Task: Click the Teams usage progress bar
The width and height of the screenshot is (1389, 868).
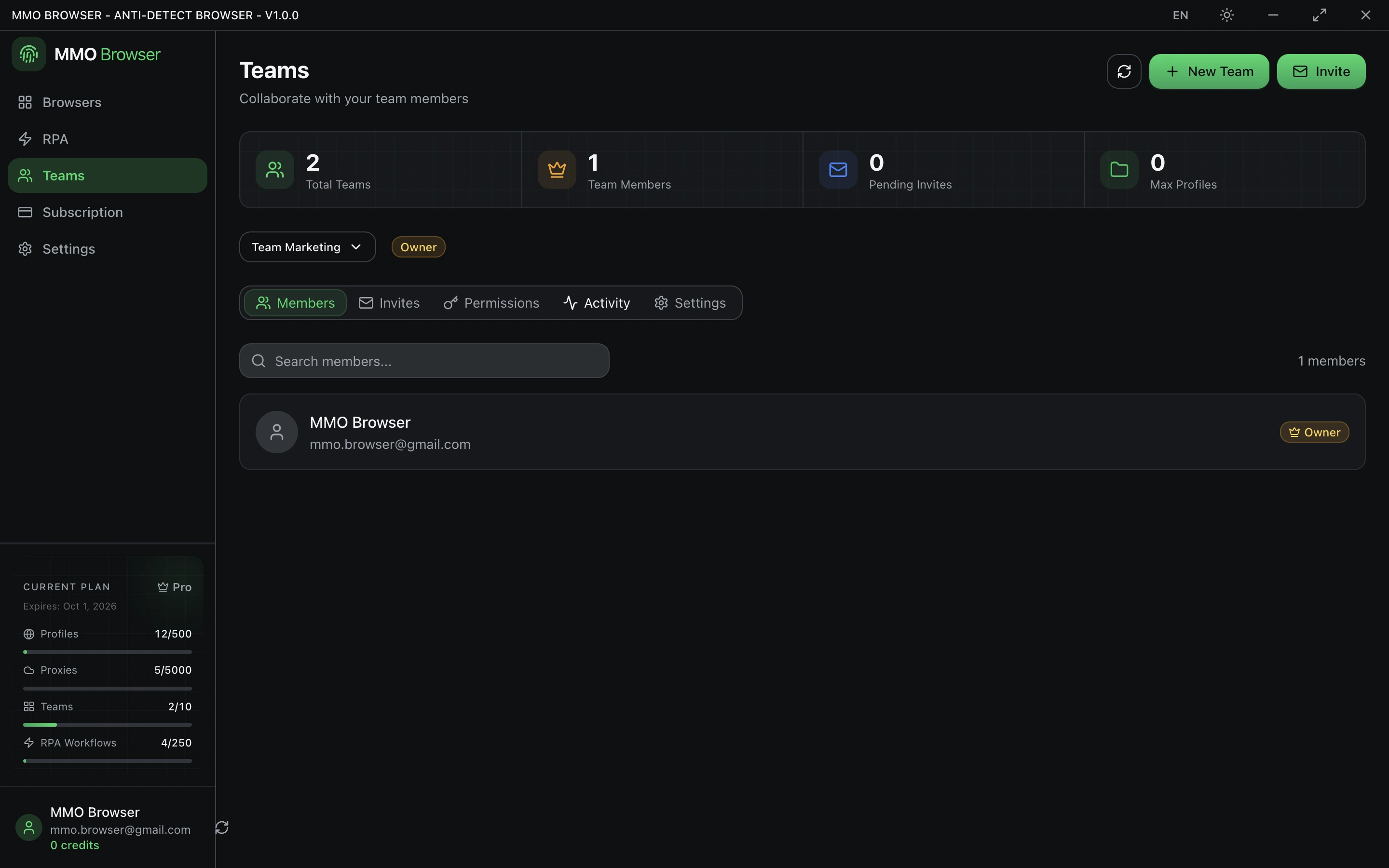Action: point(108,724)
